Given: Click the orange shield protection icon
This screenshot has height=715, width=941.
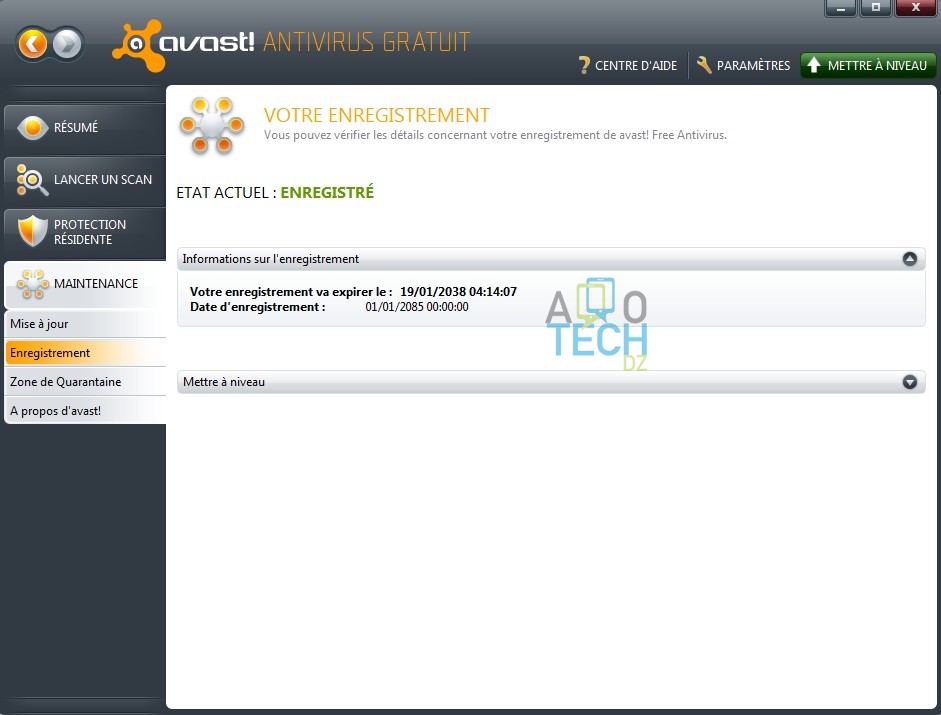Looking at the screenshot, I should pos(32,231).
